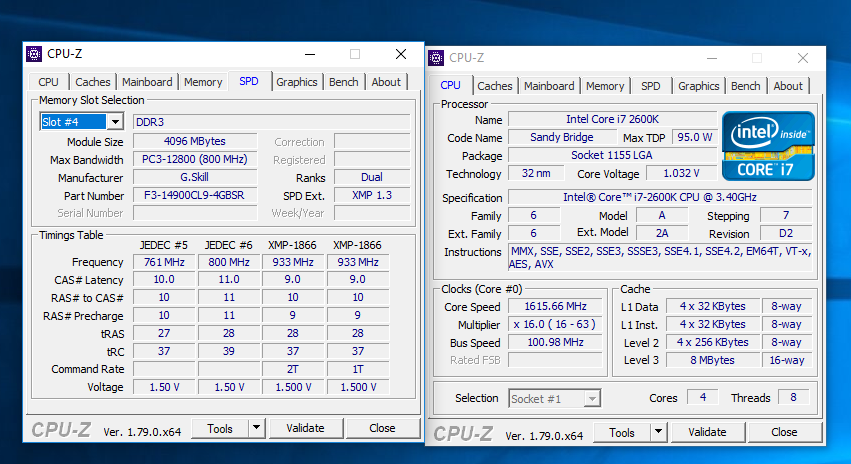Select the CPU tab in right window
This screenshot has width=851, height=464.
[x=450, y=85]
